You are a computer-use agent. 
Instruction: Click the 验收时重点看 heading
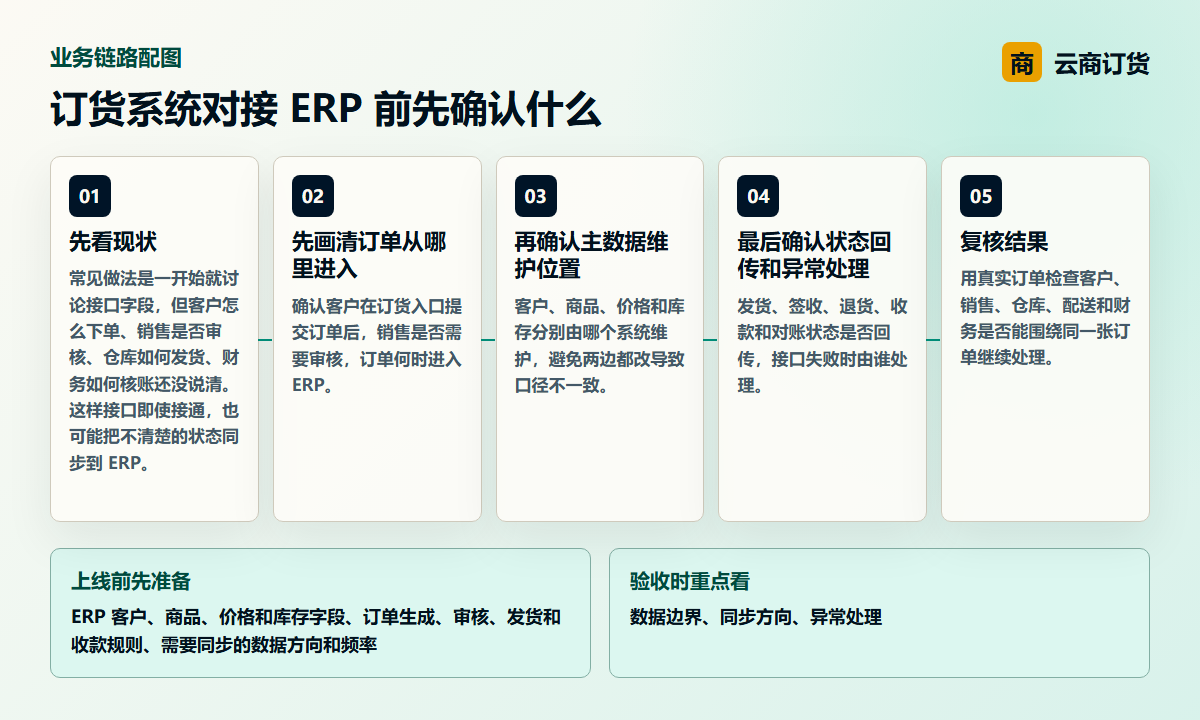(x=690, y=581)
